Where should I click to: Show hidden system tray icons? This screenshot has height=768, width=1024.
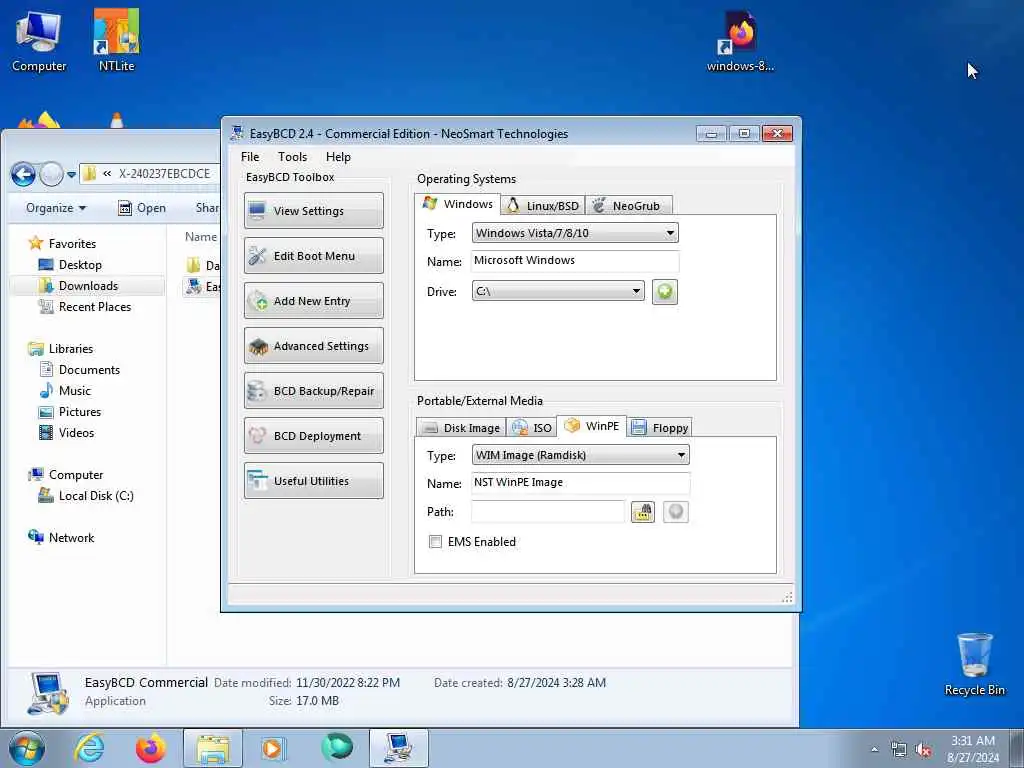[874, 750]
